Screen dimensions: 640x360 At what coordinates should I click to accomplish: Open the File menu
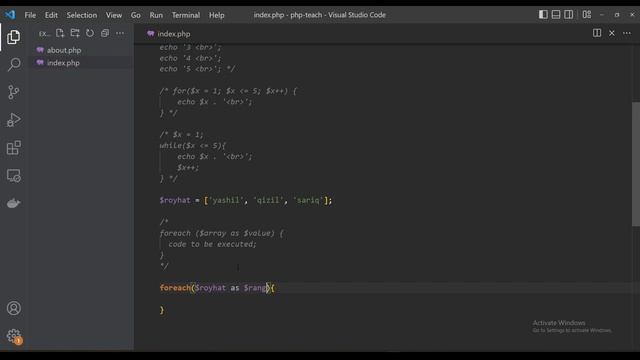pyautogui.click(x=30, y=15)
